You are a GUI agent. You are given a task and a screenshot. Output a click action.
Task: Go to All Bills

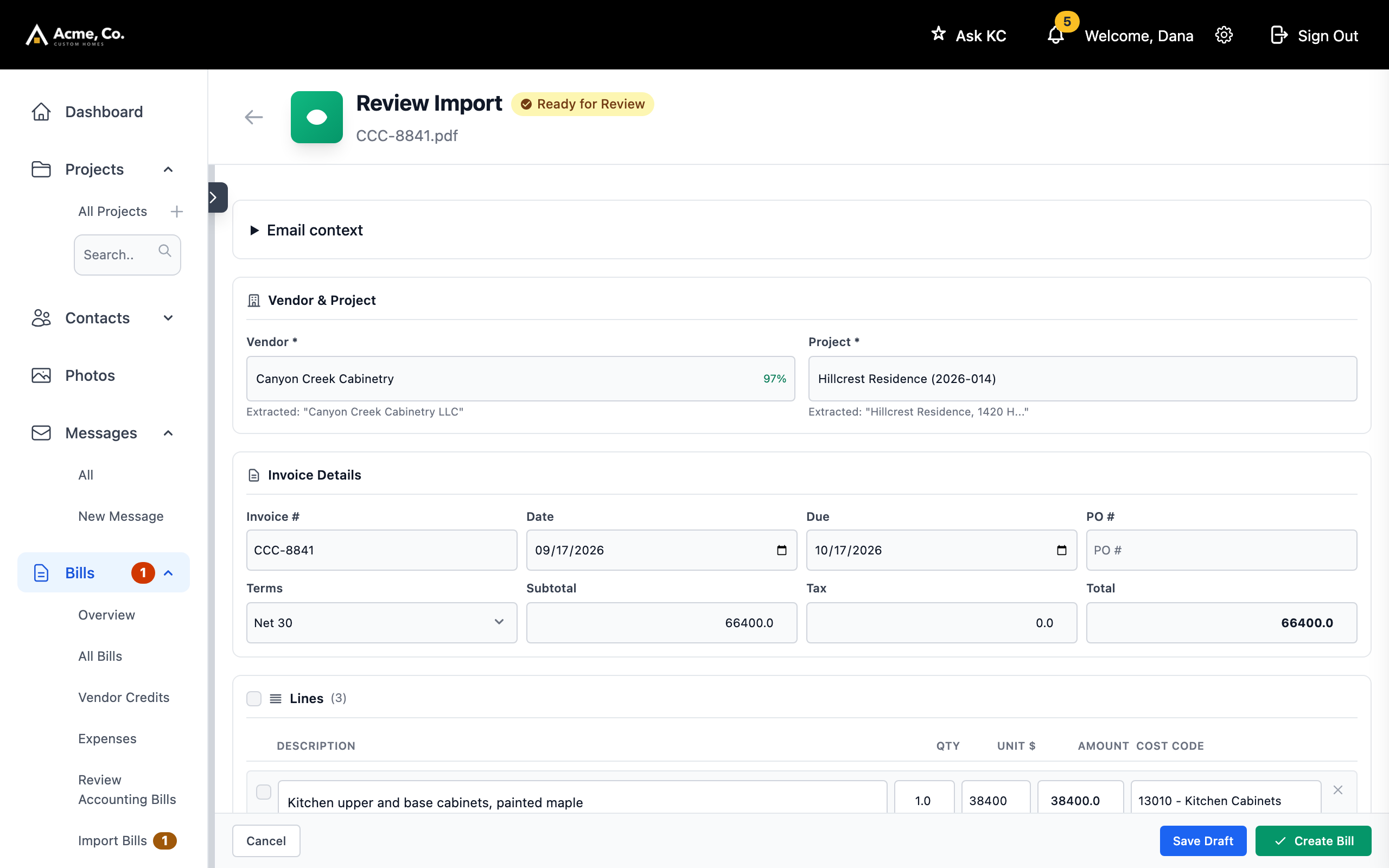[x=100, y=656]
